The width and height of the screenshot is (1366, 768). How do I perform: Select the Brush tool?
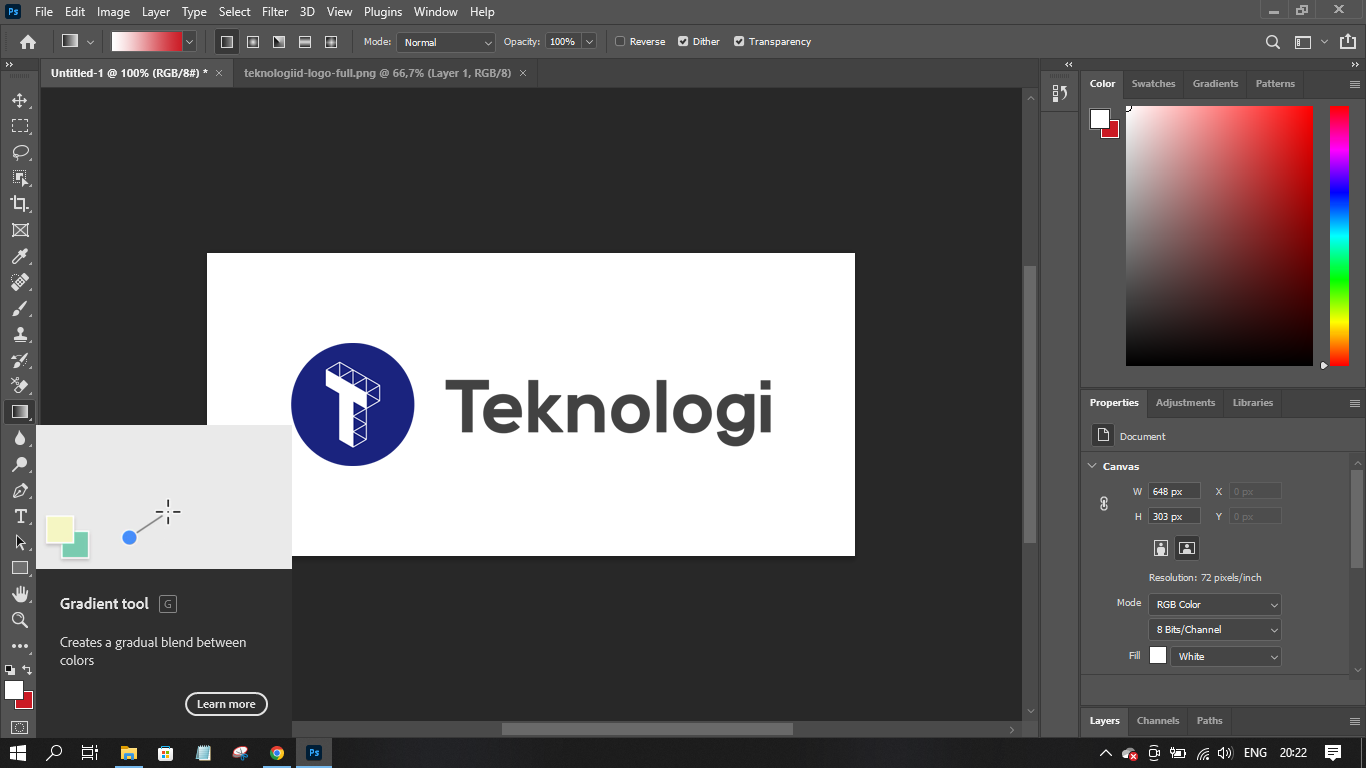pyautogui.click(x=20, y=309)
